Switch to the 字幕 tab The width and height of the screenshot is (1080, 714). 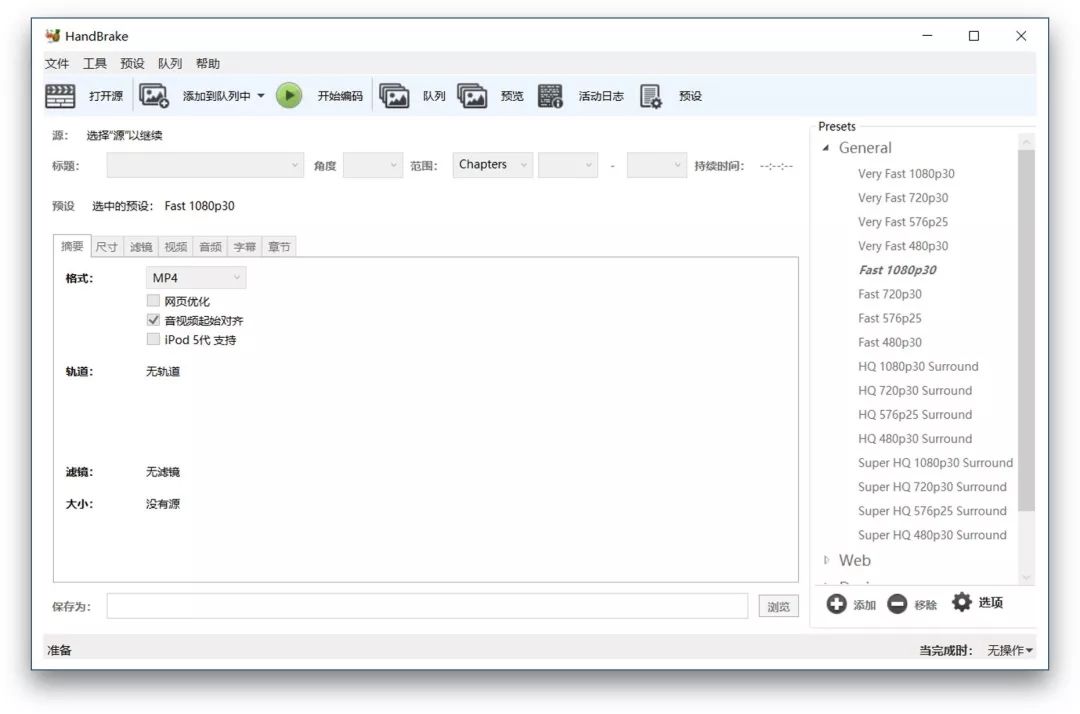(245, 246)
